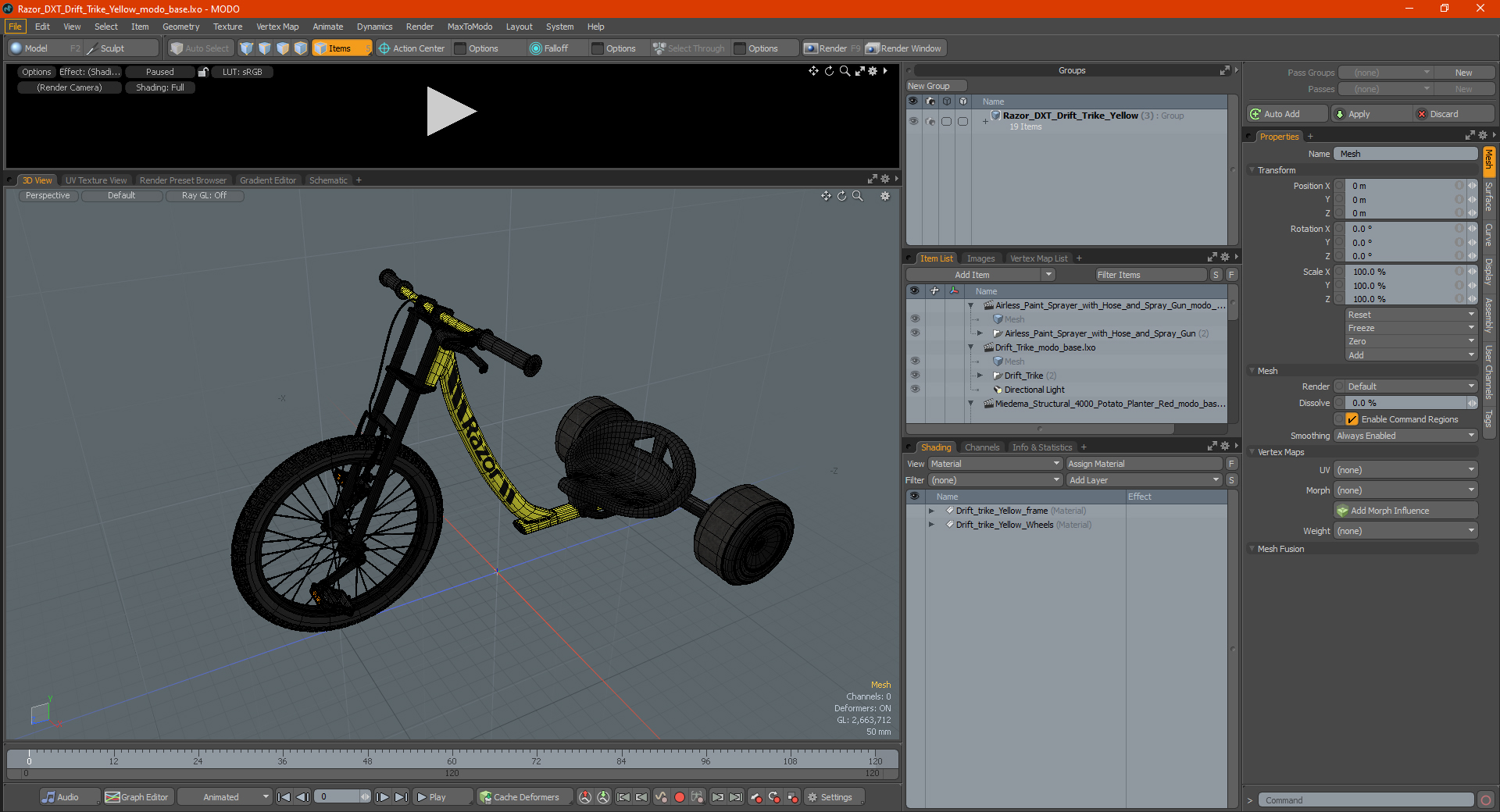Expand Drift_trike_Yellow_frame material
Viewport: 1500px width, 812px height.
[931, 511]
